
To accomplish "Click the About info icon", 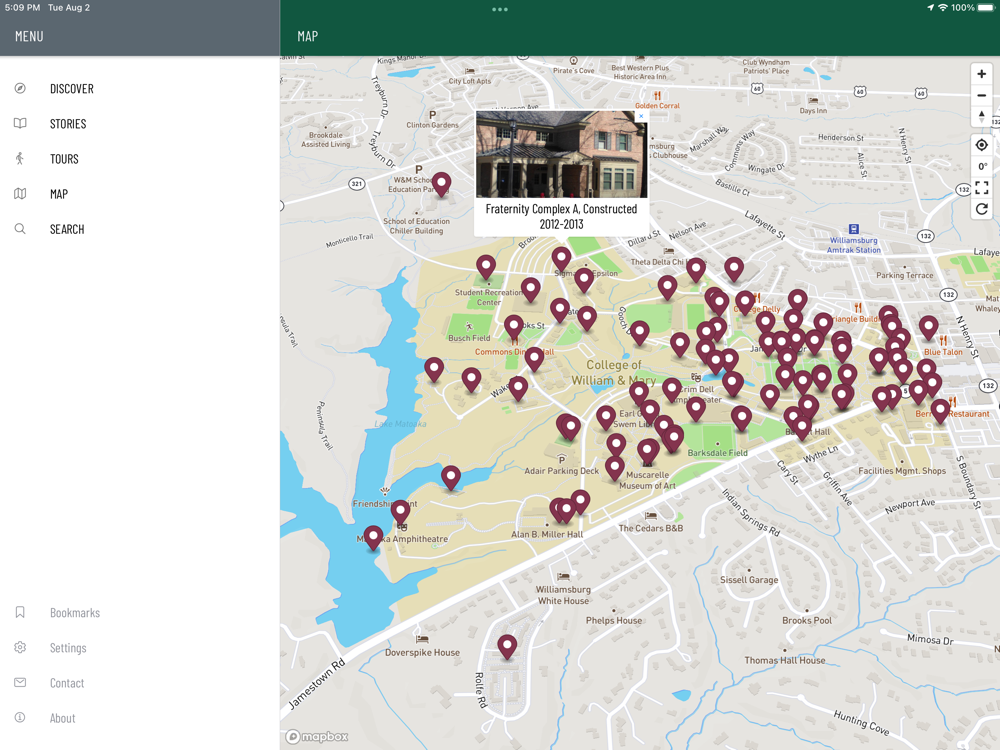I will click(x=20, y=717).
